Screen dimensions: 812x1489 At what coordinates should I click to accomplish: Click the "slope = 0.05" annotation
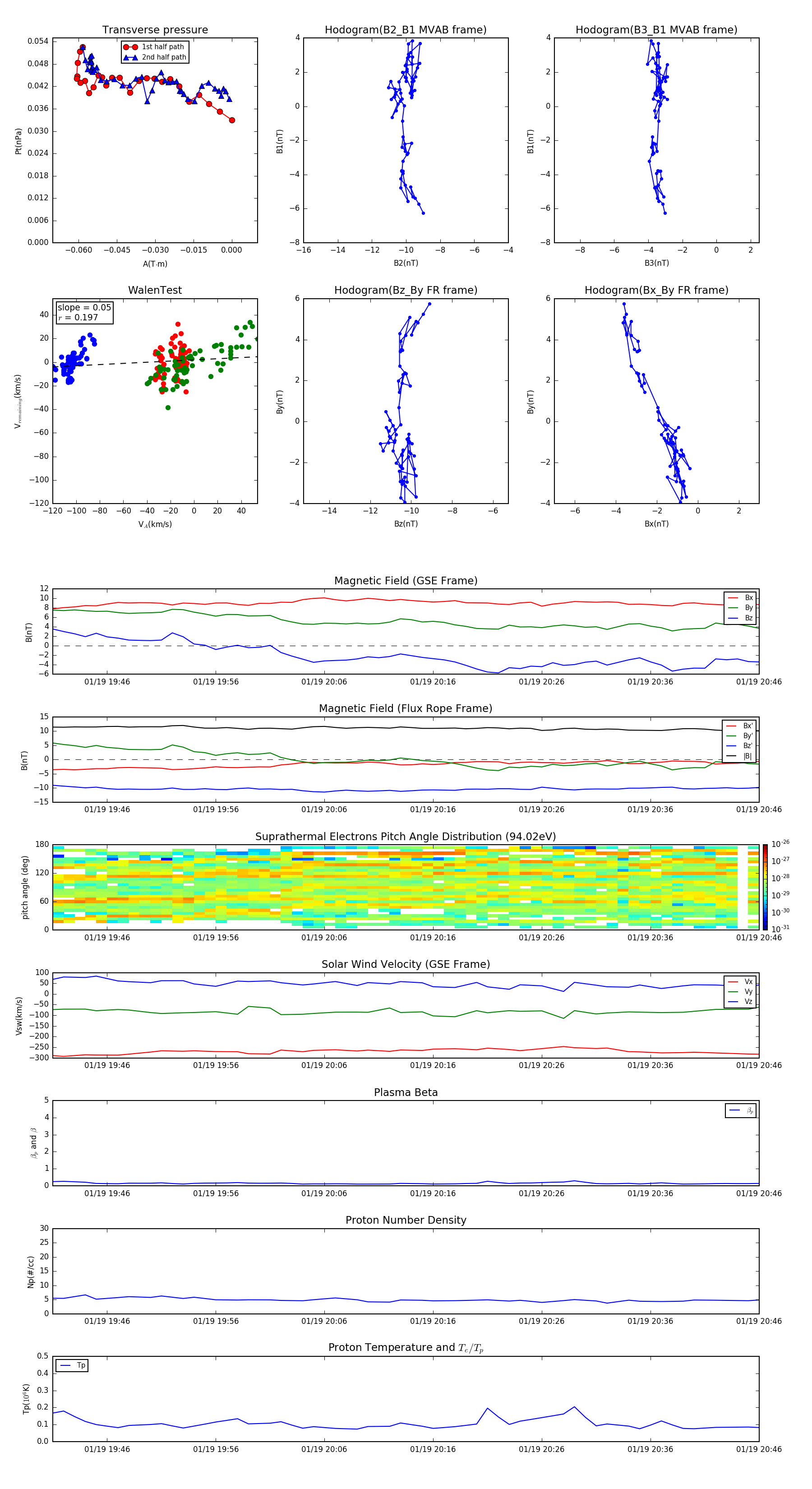point(84,308)
